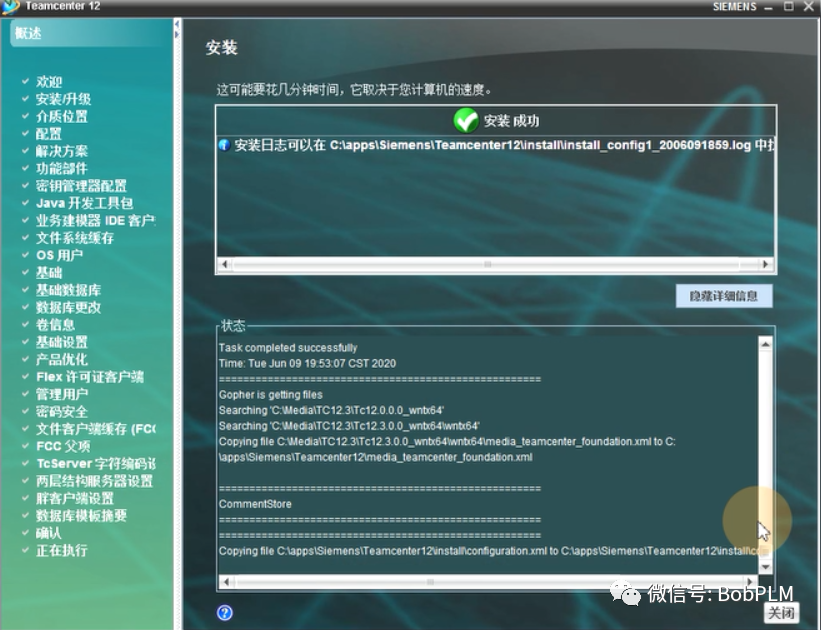The width and height of the screenshot is (821, 630).
Task: Select the TcServer 字符编码 step
Action: coord(96,463)
